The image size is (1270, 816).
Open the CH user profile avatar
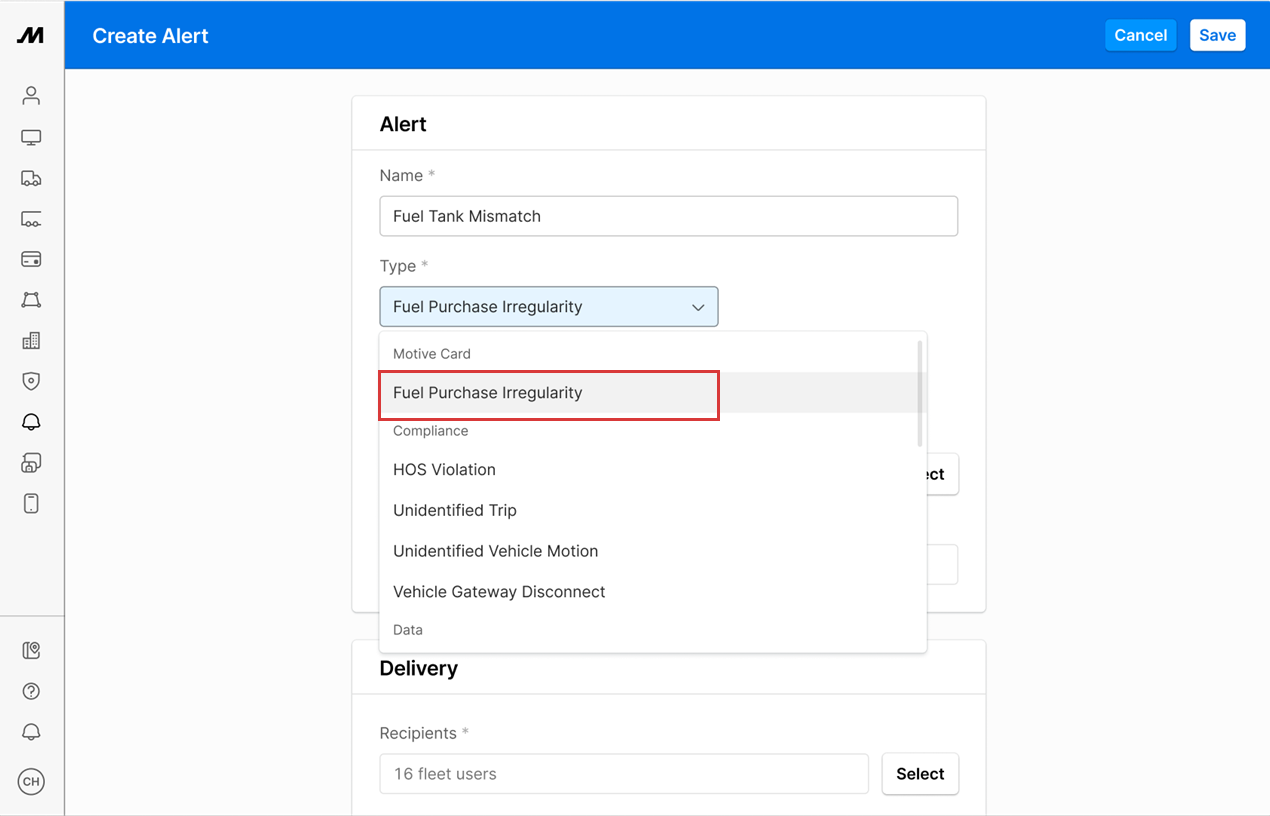(x=31, y=782)
